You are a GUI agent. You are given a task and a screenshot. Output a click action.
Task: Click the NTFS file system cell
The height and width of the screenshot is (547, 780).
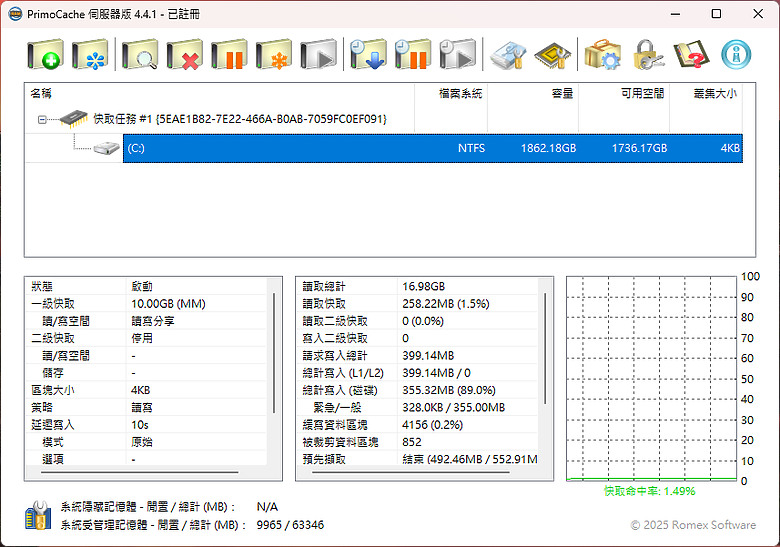click(x=472, y=148)
